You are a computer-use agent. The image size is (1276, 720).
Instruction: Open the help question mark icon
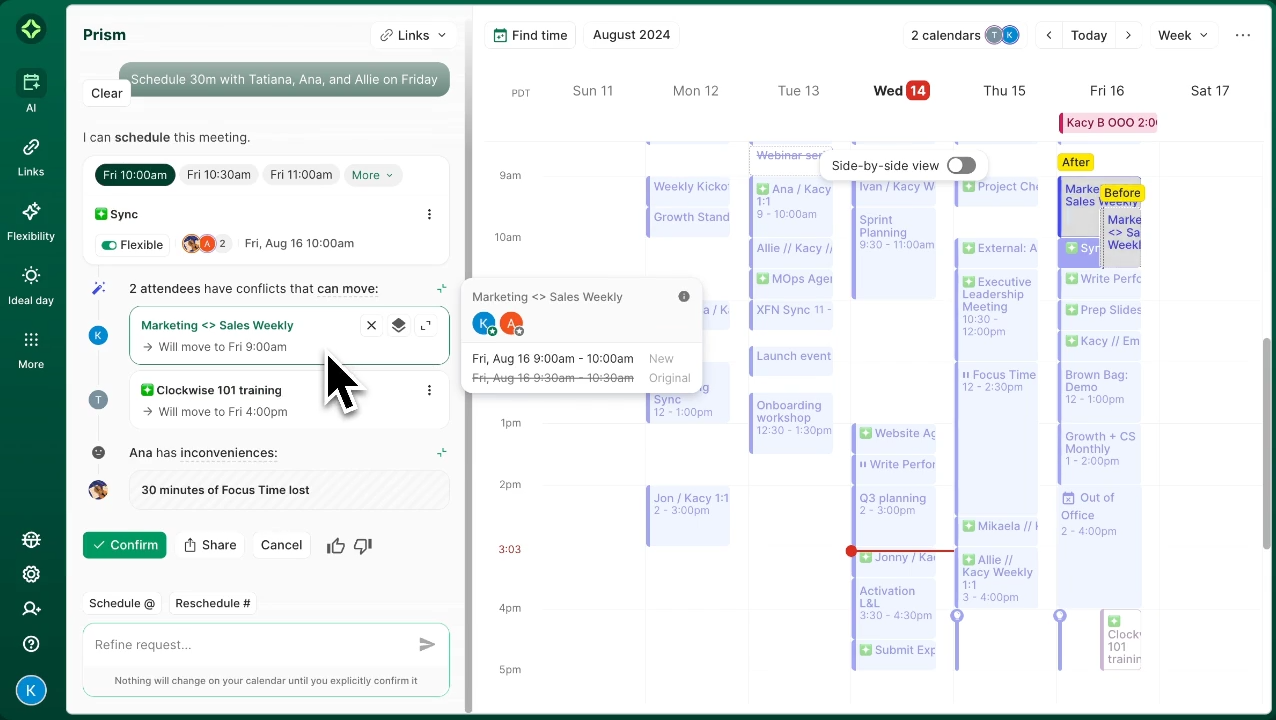[x=31, y=644]
